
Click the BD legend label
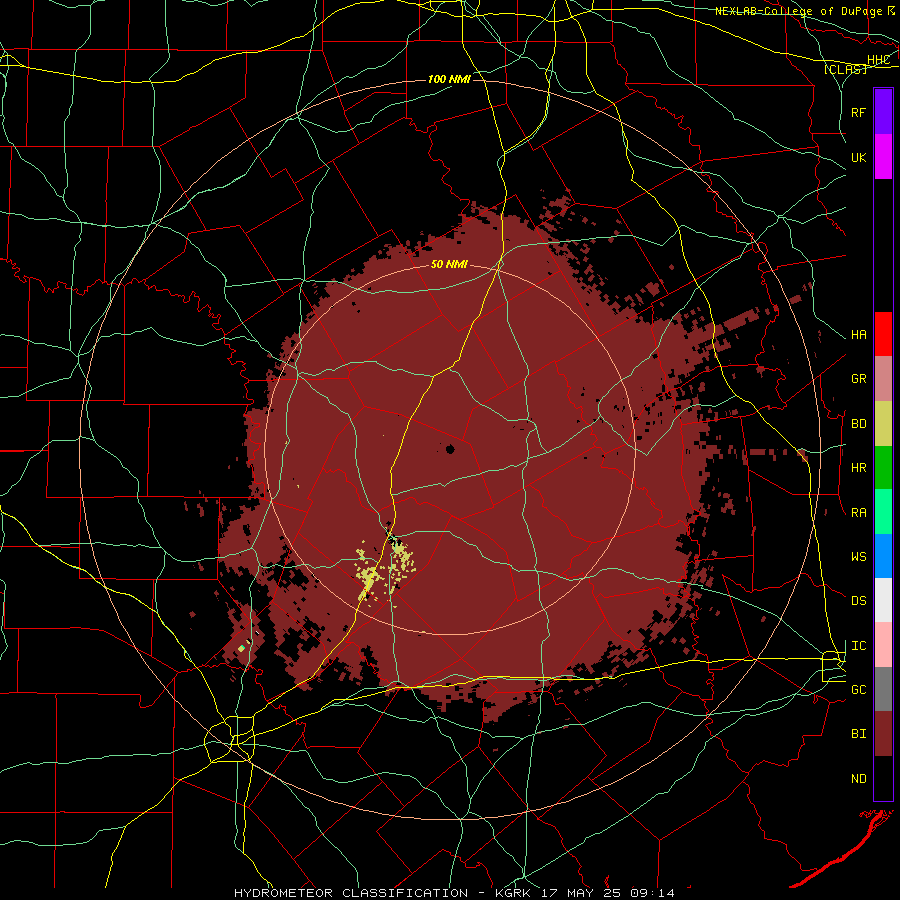(x=859, y=424)
